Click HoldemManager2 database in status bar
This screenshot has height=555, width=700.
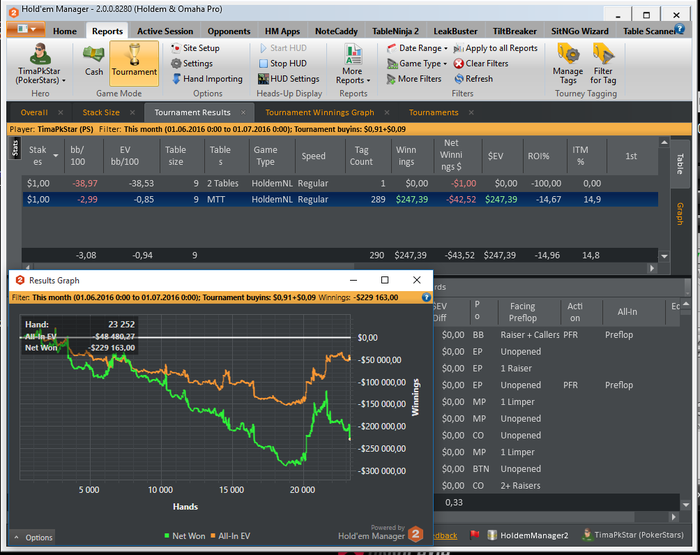(528, 535)
